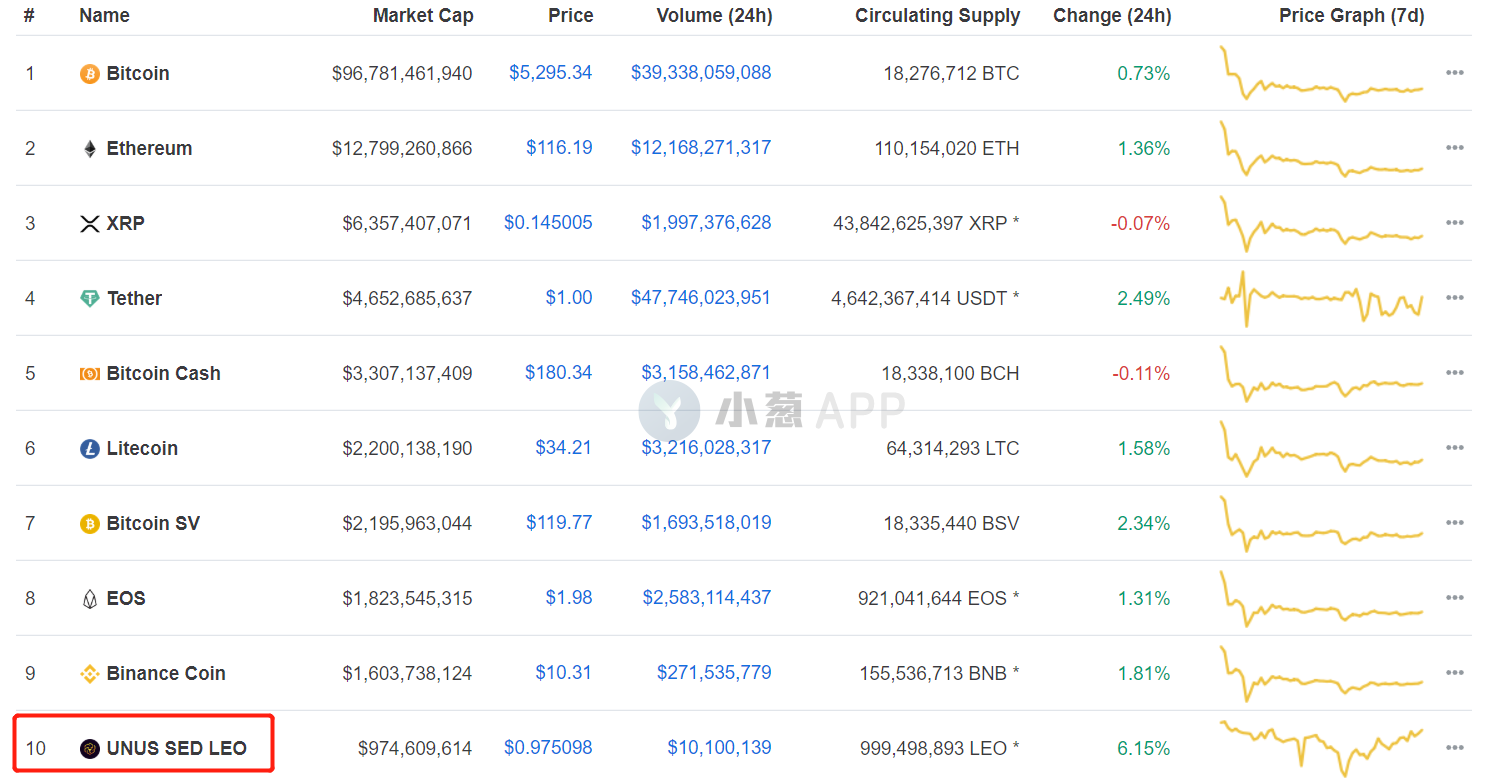Open the Bitcoin SV name link
Screen dimensions: 1502x784
click(153, 524)
